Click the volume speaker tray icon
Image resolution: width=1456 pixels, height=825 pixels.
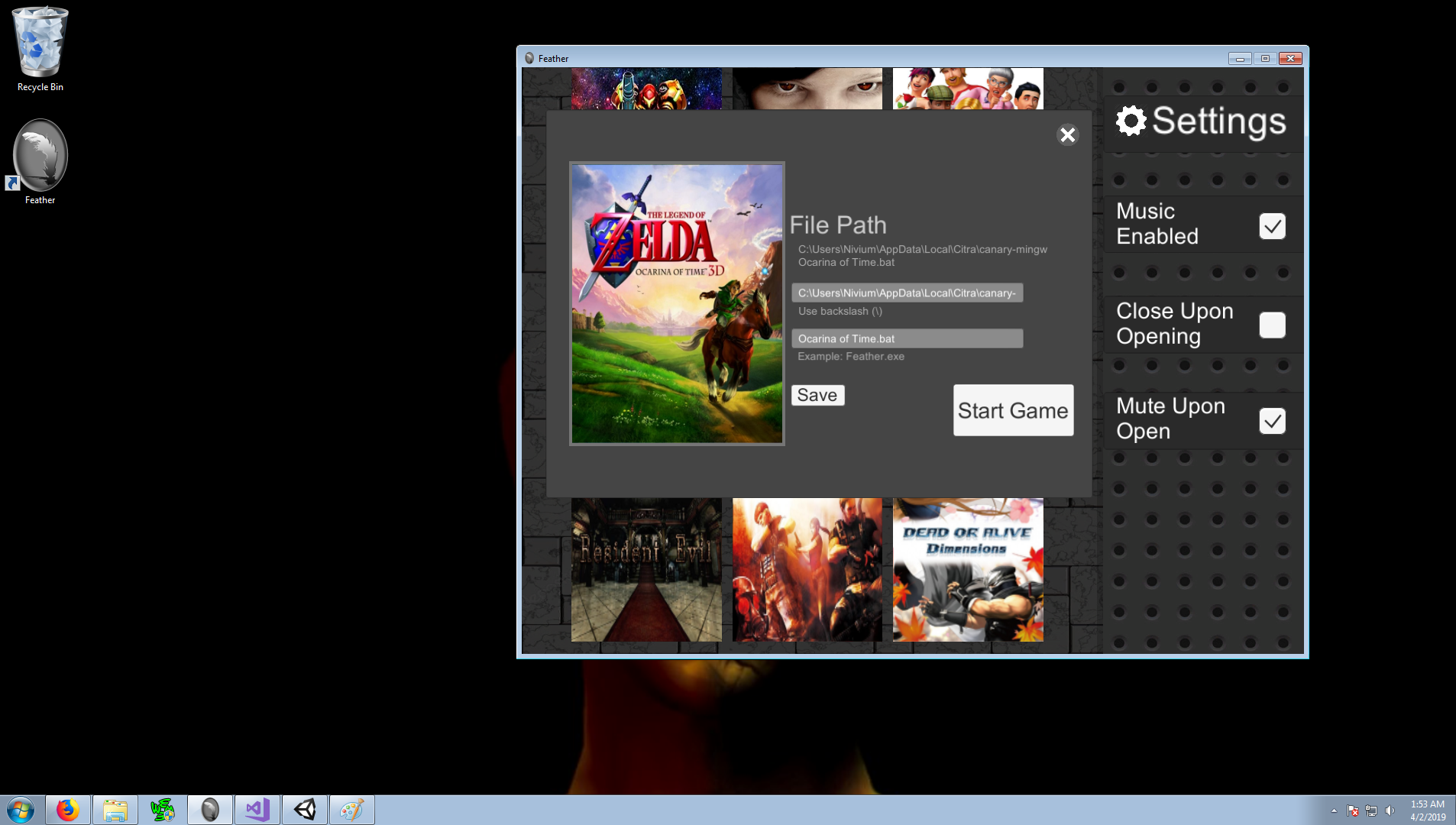click(x=1390, y=810)
